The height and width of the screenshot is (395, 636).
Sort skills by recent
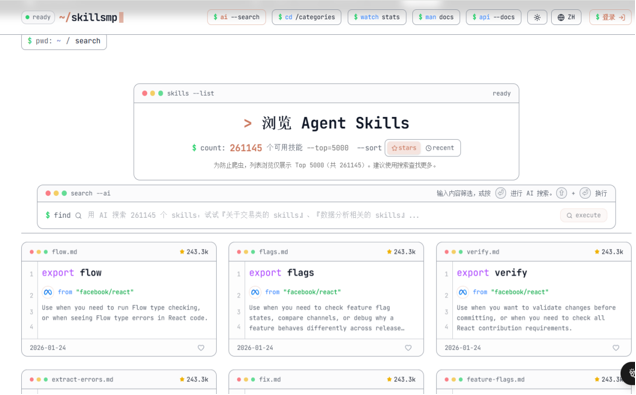[440, 148]
